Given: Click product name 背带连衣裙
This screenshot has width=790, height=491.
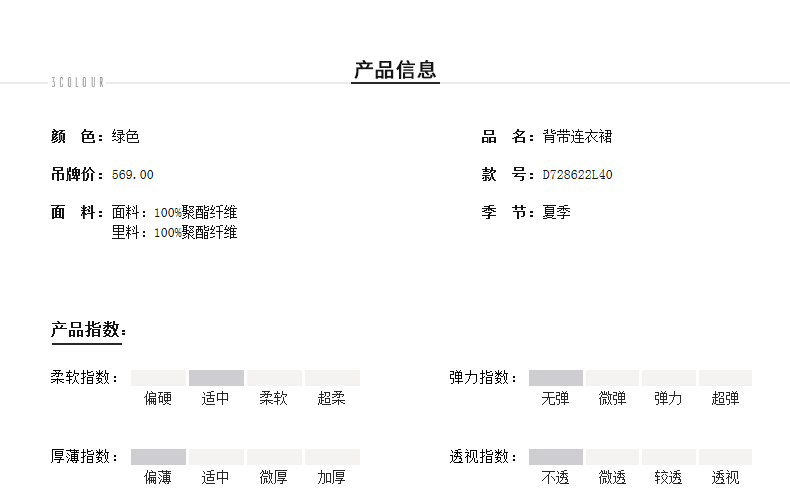Looking at the screenshot, I should 577,136.
